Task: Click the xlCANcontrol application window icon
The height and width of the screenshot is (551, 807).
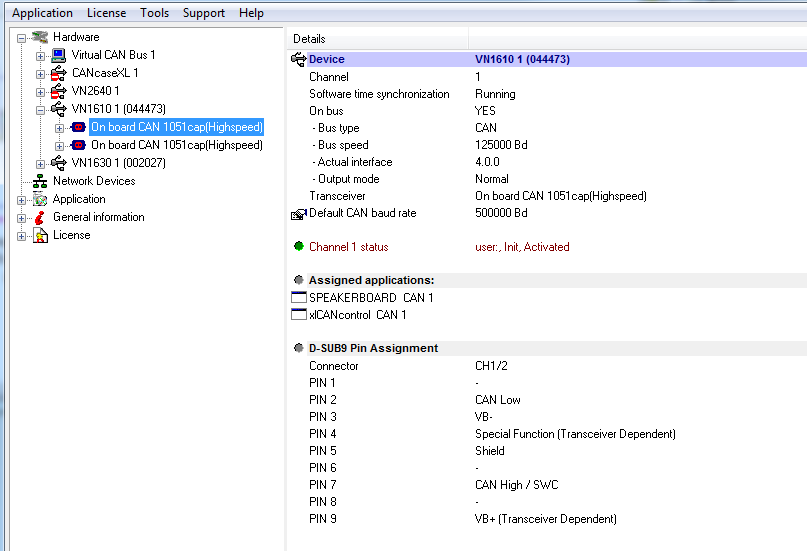Action: click(x=299, y=314)
